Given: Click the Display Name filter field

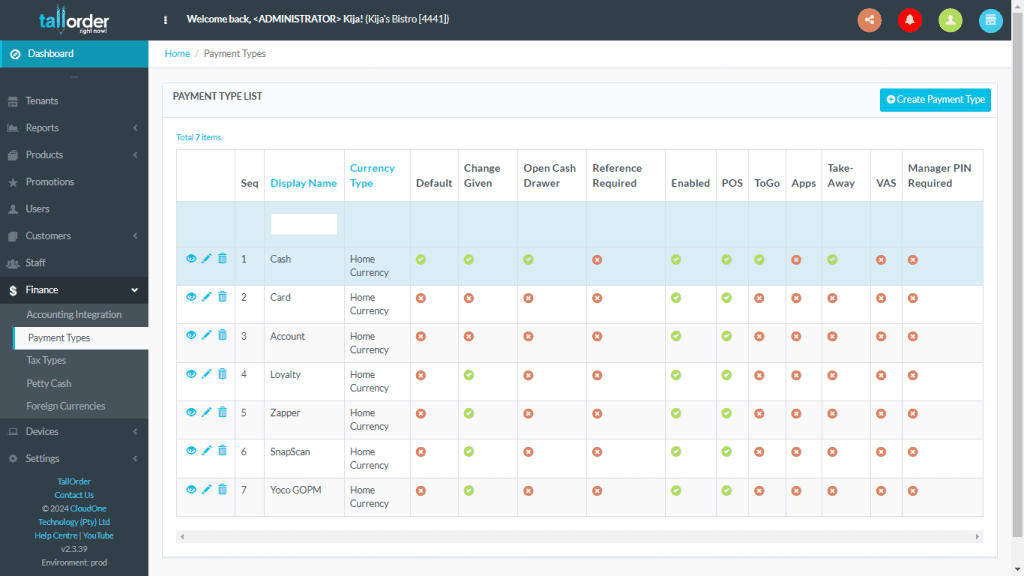Looking at the screenshot, I should pos(303,224).
